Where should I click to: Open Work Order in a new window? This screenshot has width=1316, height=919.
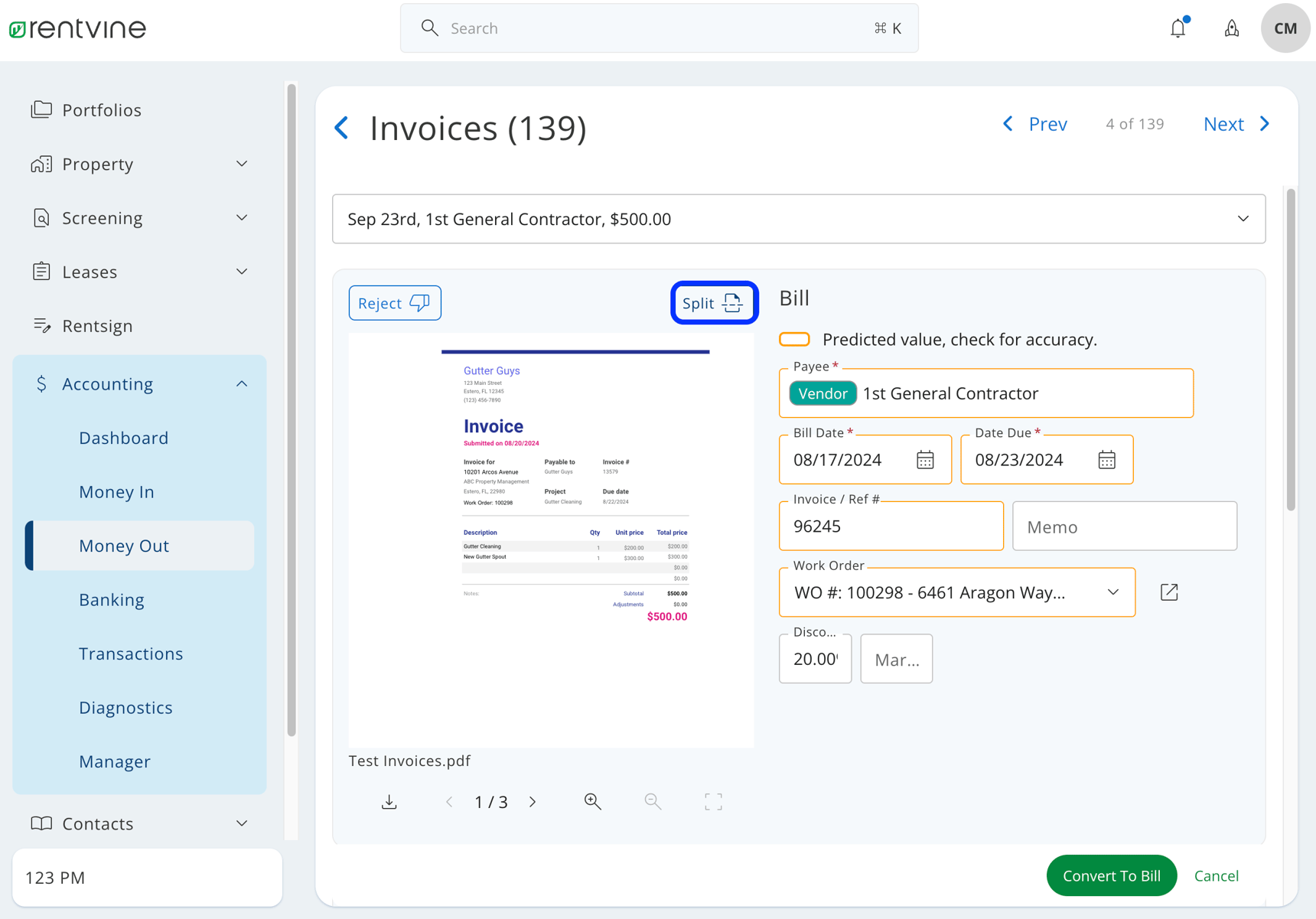[x=1168, y=591]
